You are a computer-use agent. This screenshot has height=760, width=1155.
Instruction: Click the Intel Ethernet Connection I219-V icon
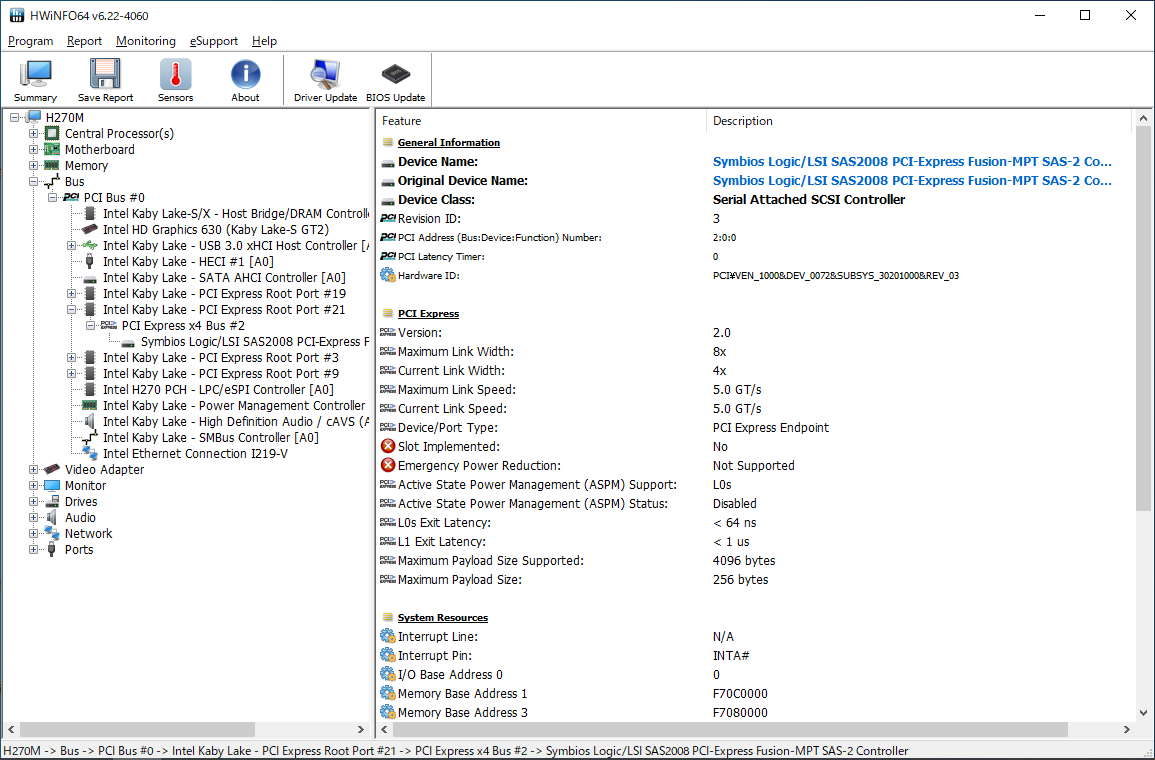[90, 453]
